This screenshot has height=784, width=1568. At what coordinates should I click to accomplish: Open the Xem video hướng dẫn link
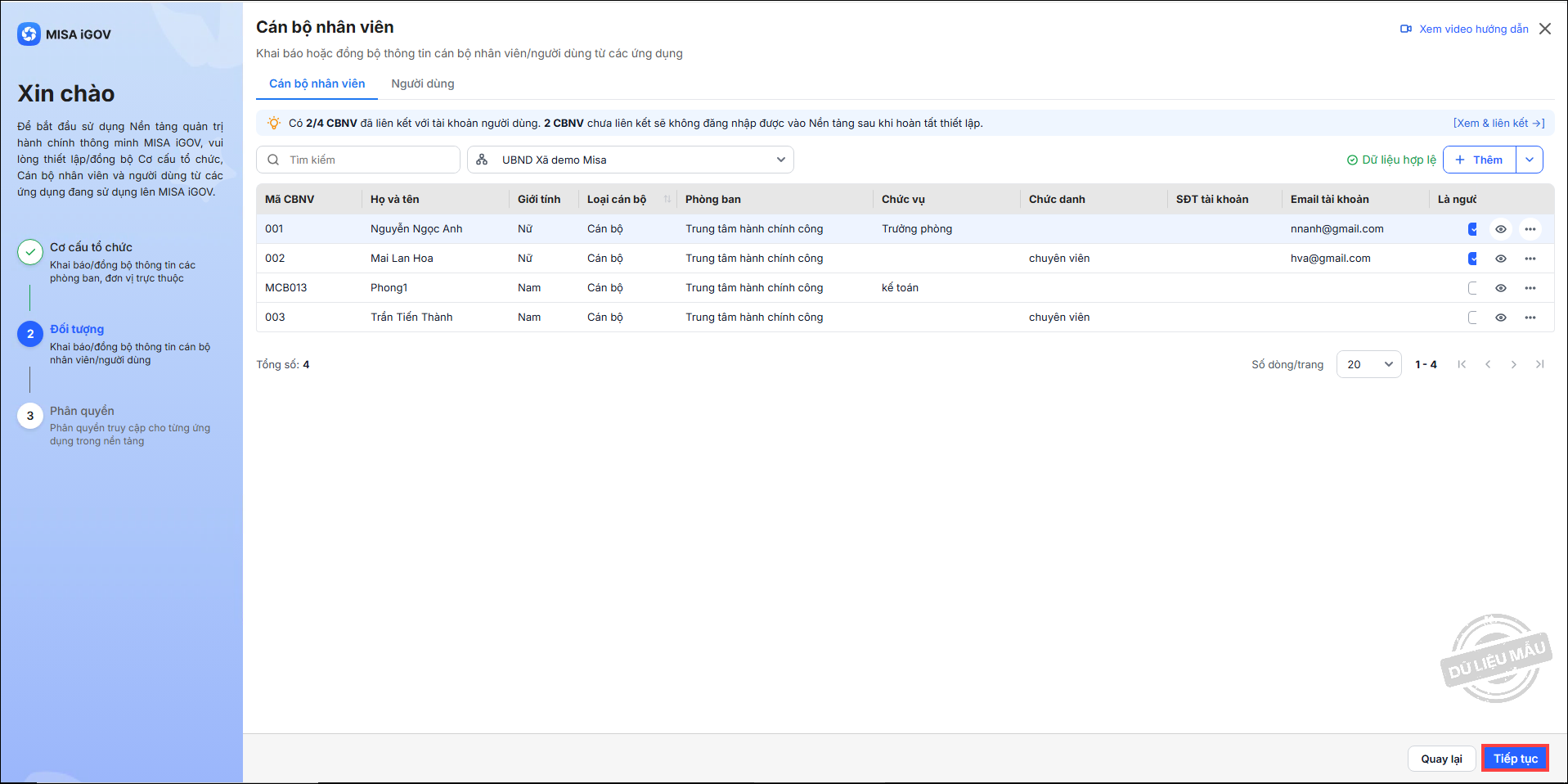point(1474,29)
